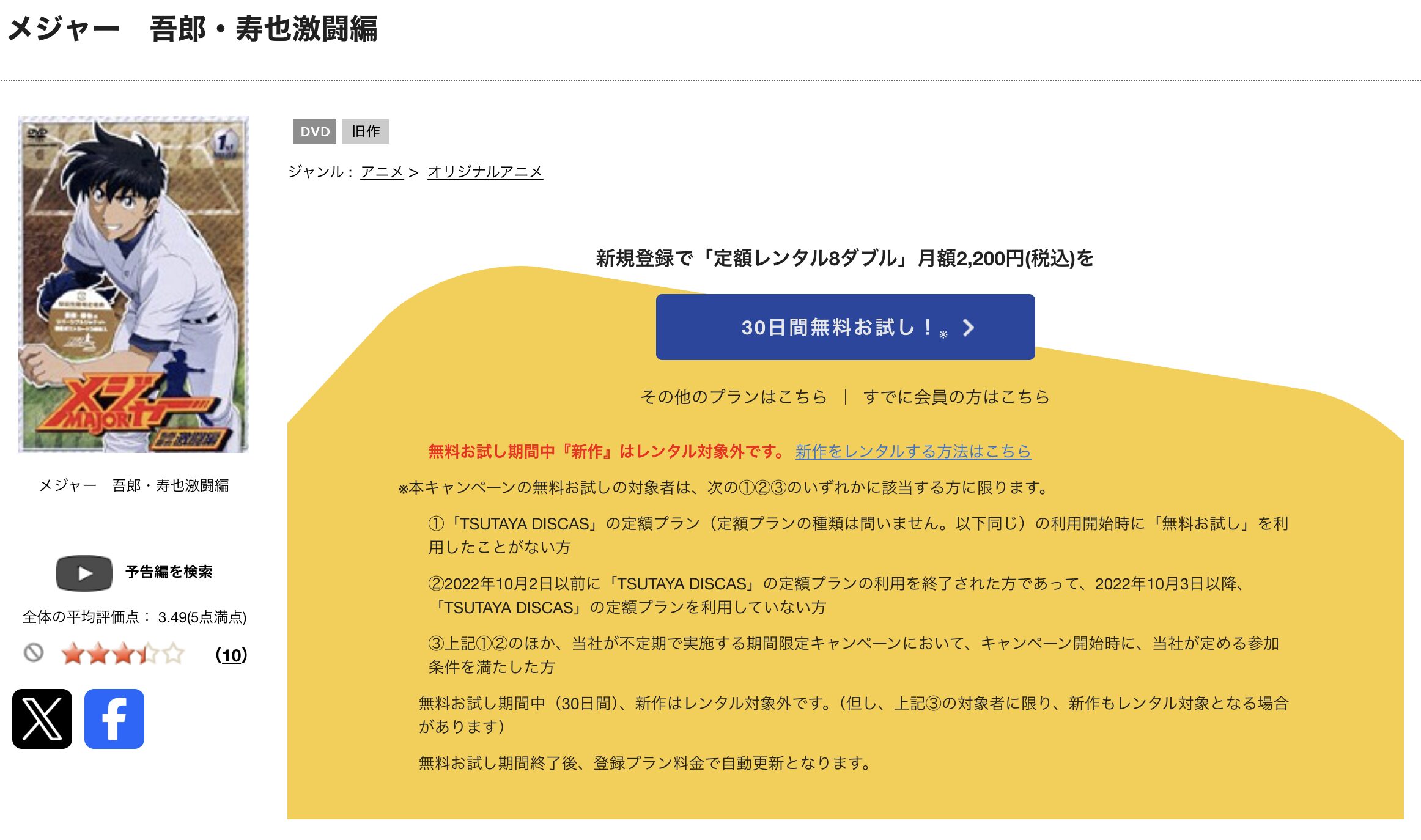Open the (10) reviews count link
This screenshot has height=840, width=1421.
point(232,655)
